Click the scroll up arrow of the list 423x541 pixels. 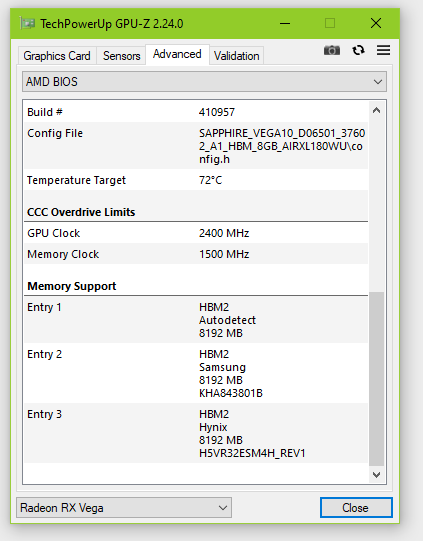point(376,110)
